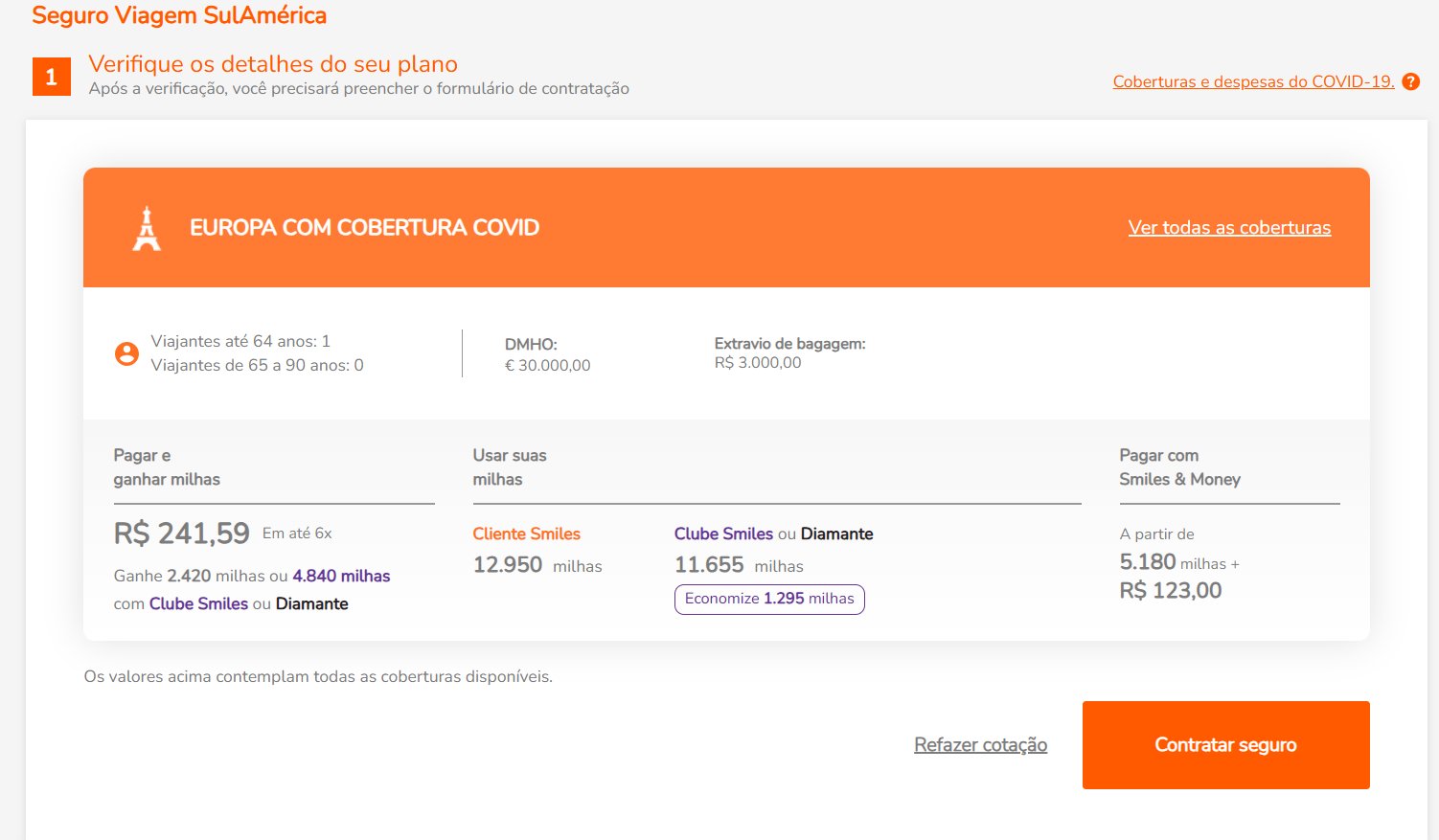Screen dimensions: 1439x840
Task: Click the Economize 1.295 milhas badge
Action: pos(769,599)
